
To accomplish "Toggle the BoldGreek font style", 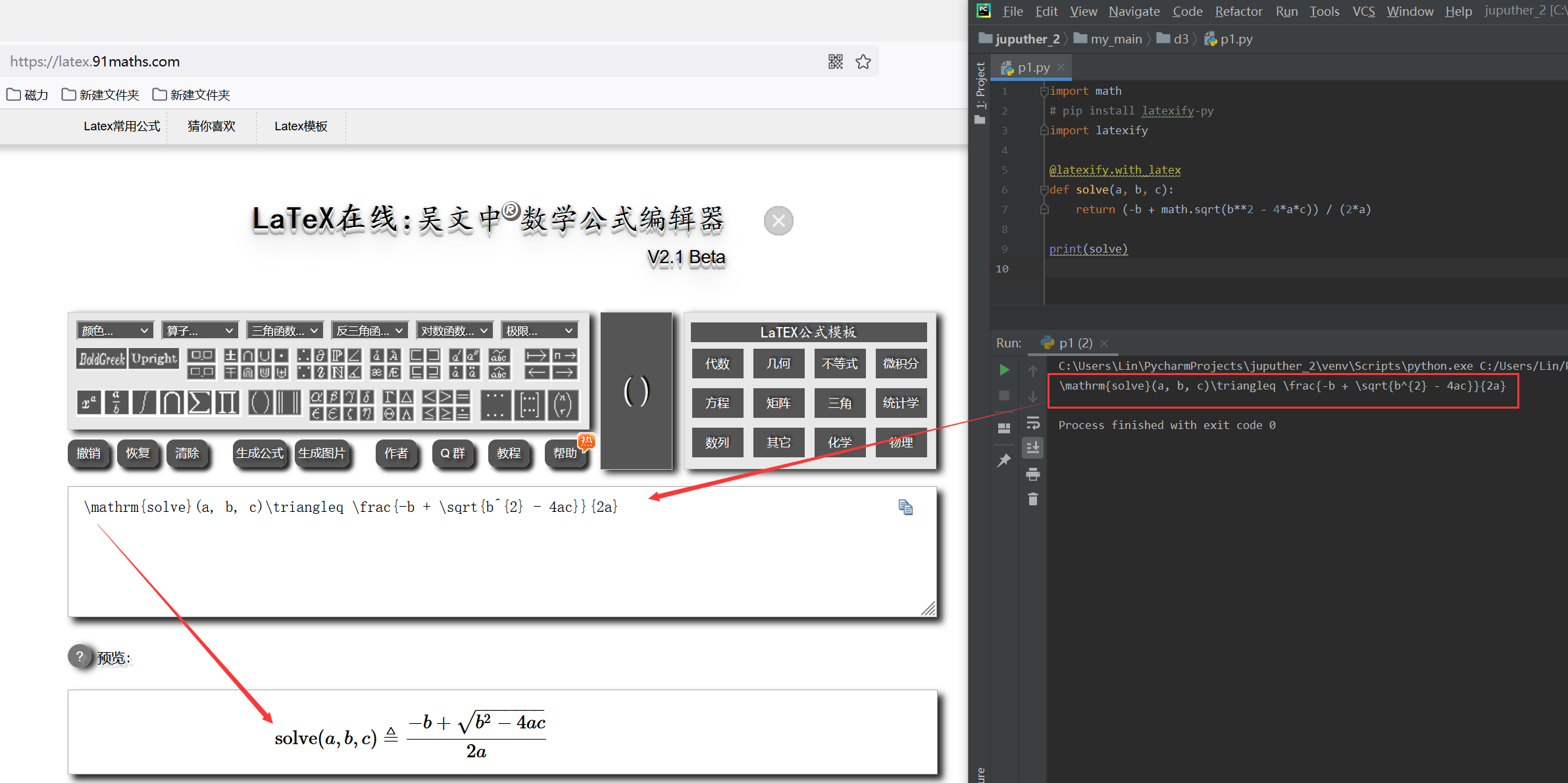I will [100, 359].
